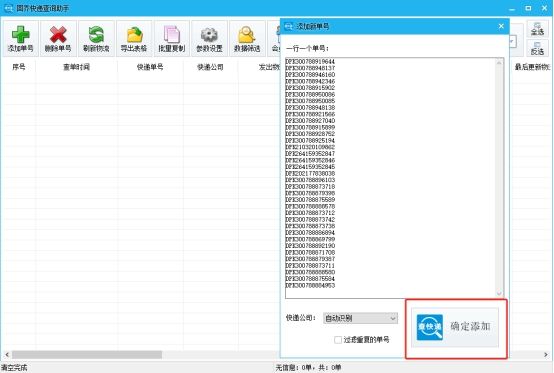
Task: Click the tracking number ending 873712
Action: 310,213
